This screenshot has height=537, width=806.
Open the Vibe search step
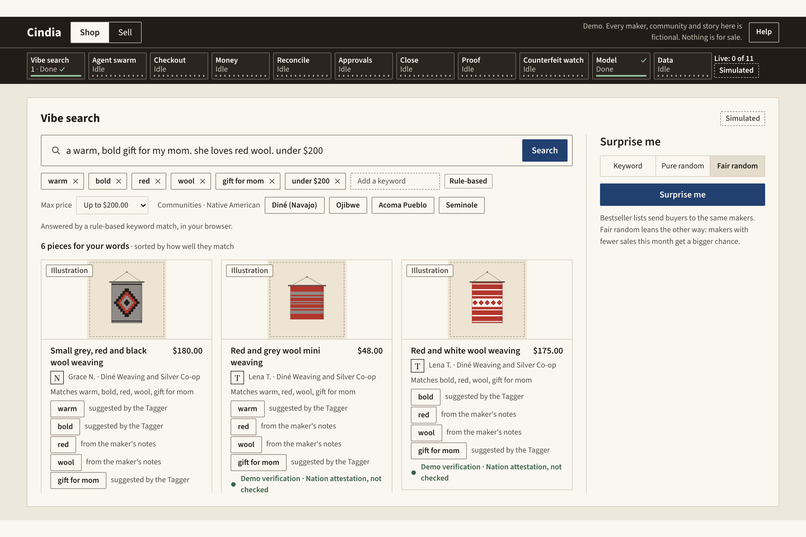(56, 65)
